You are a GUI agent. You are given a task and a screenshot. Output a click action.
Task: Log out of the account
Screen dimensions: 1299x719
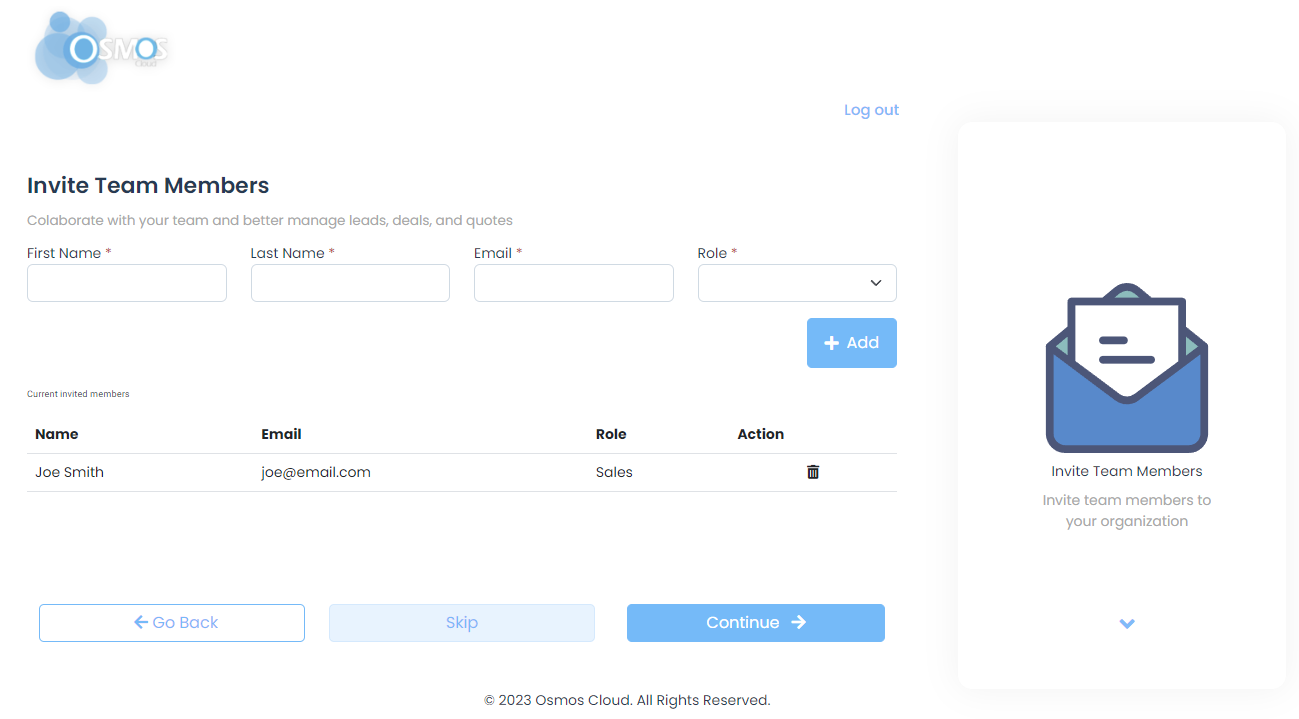[871, 110]
